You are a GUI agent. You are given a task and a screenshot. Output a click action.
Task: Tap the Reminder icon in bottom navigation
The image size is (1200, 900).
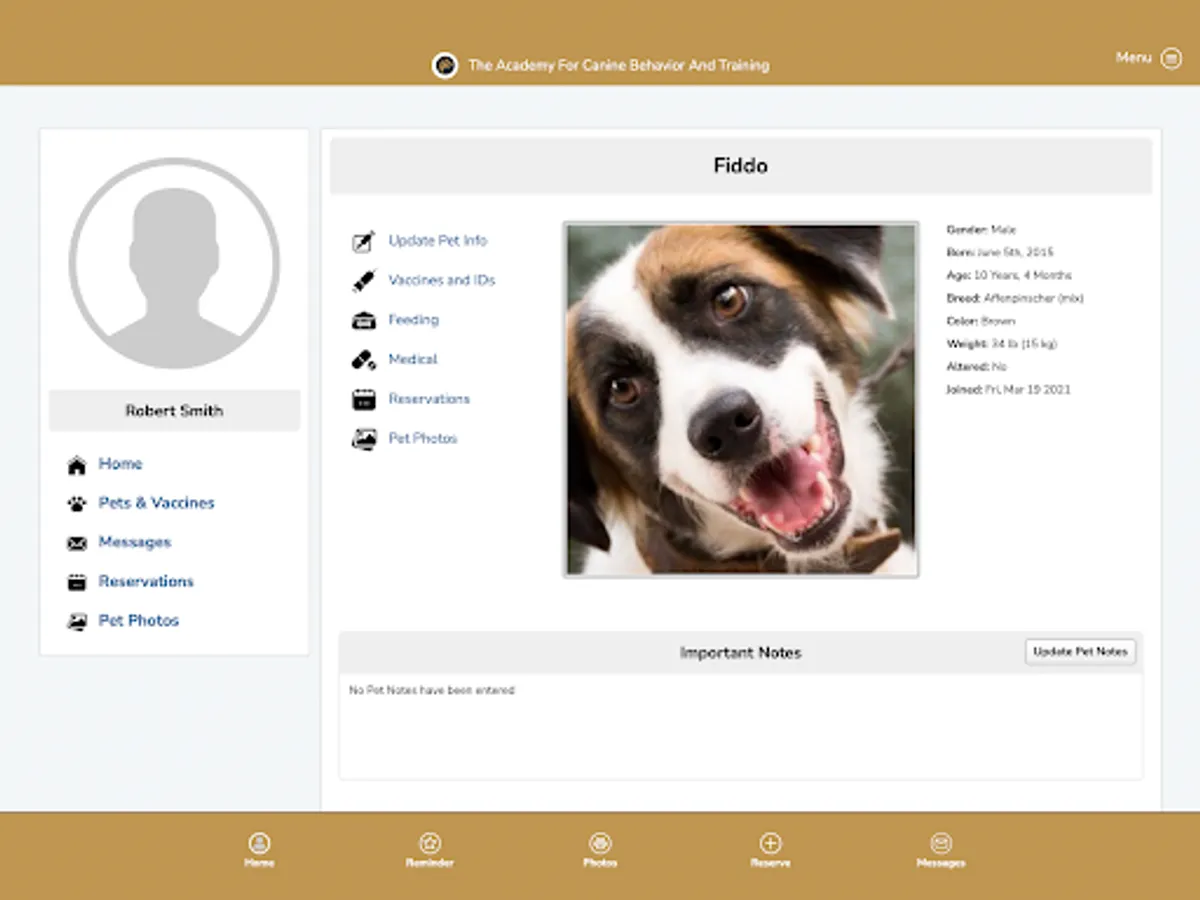coord(430,843)
